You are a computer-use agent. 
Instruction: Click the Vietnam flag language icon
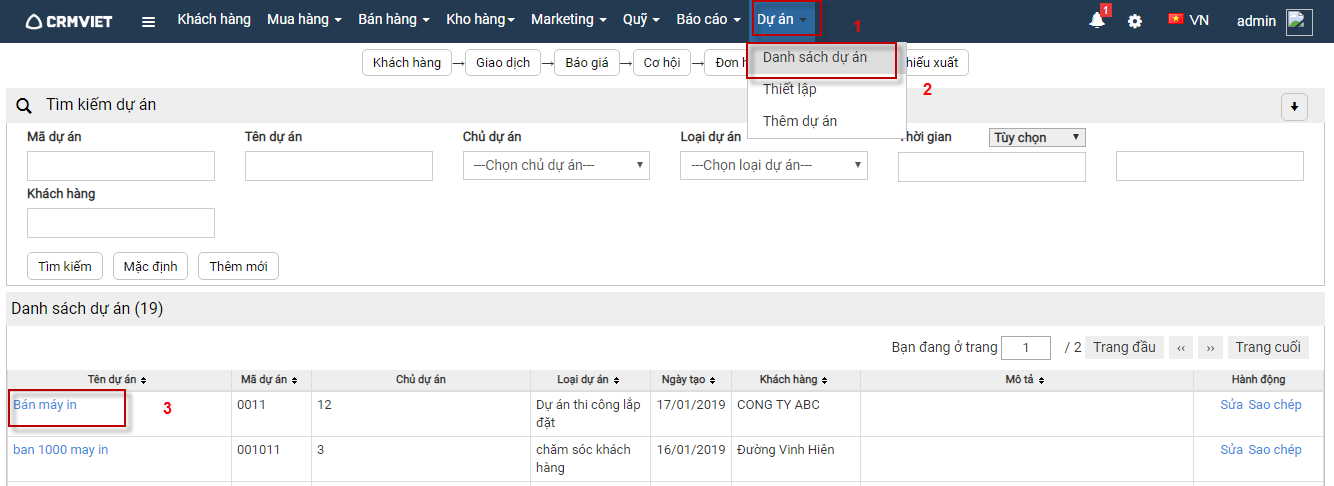click(x=1176, y=20)
